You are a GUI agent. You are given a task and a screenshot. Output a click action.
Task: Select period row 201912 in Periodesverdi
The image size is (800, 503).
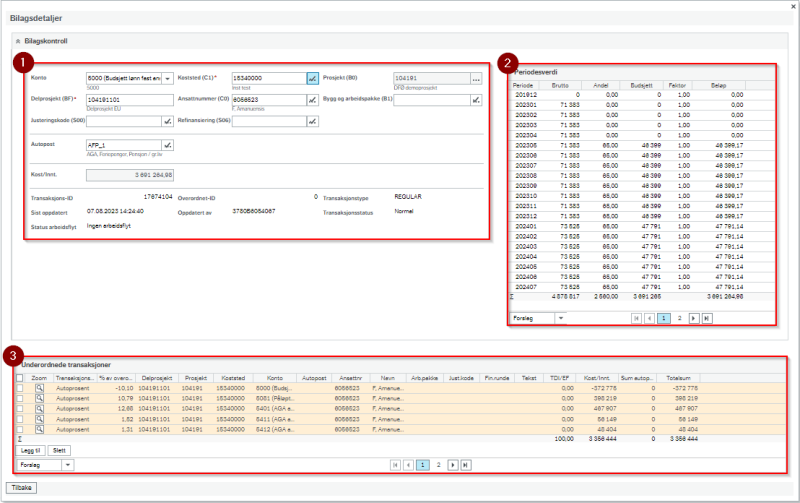[x=642, y=95]
